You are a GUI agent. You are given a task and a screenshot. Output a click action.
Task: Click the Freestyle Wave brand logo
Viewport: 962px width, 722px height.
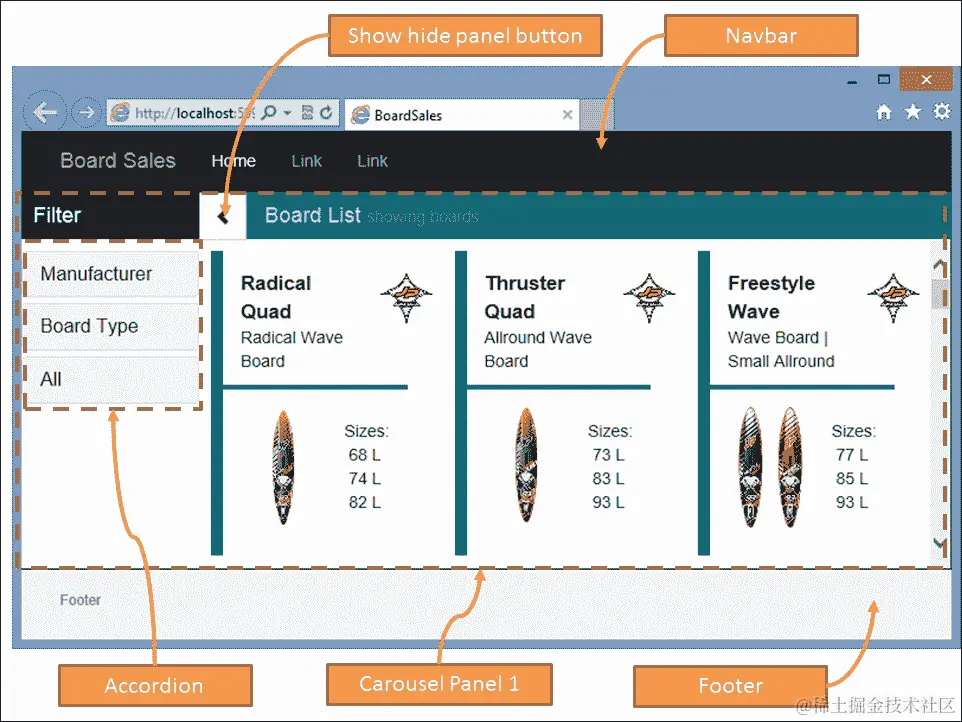click(893, 298)
